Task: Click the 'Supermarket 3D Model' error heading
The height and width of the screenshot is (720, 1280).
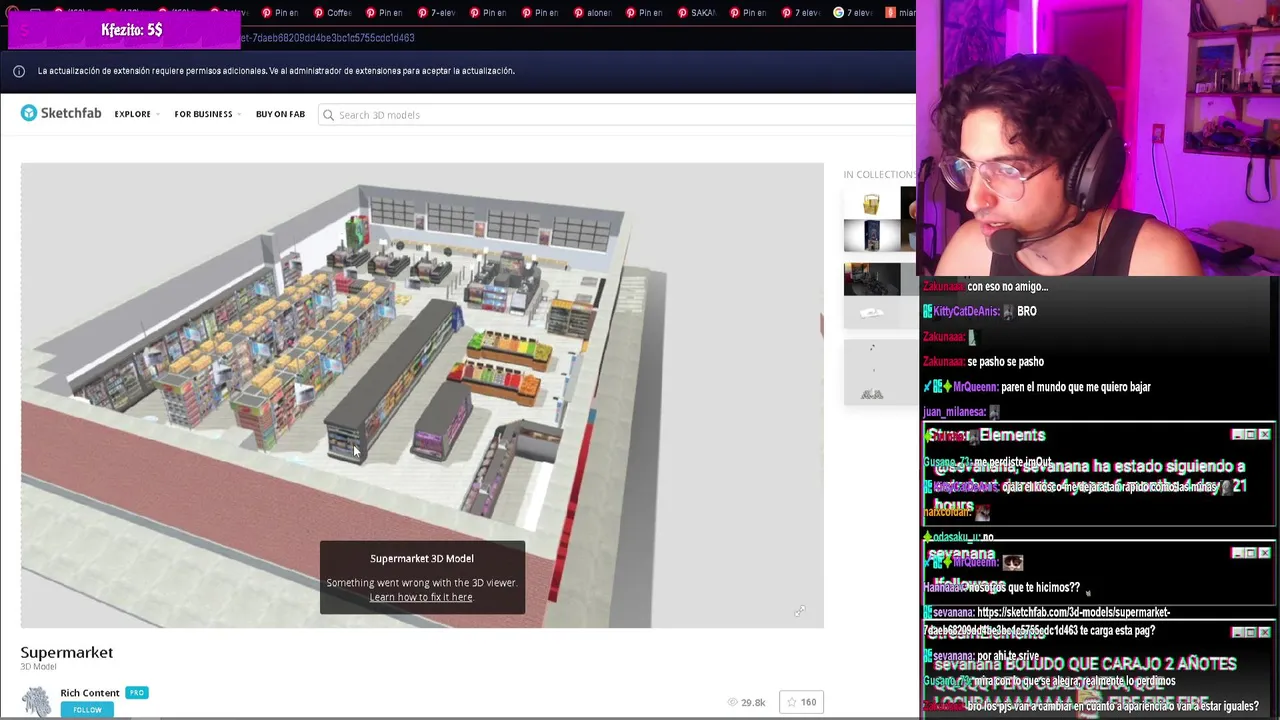Action: pos(422,558)
